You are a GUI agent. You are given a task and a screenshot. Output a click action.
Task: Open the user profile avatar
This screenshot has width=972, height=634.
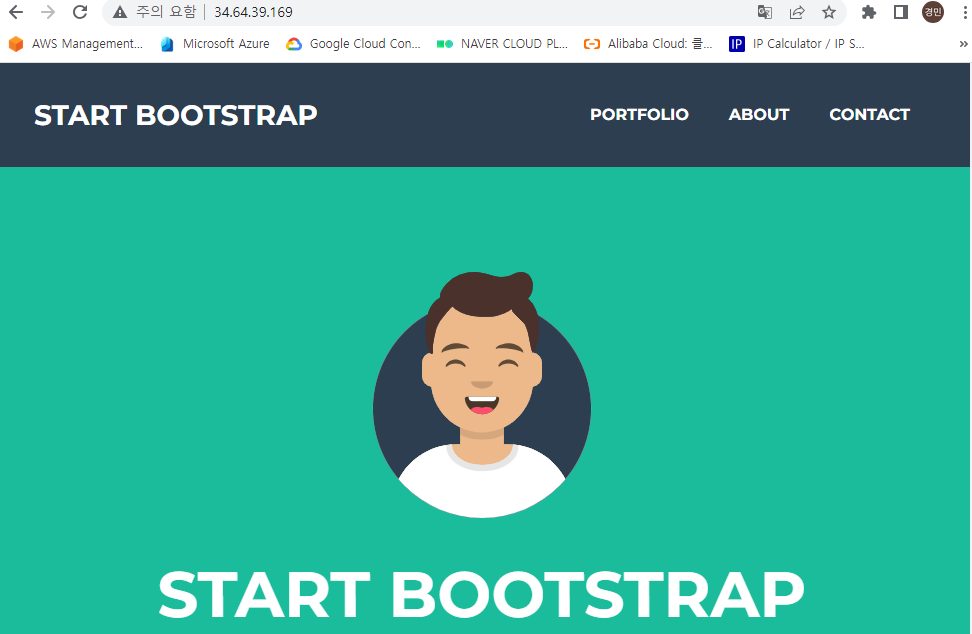point(933,12)
